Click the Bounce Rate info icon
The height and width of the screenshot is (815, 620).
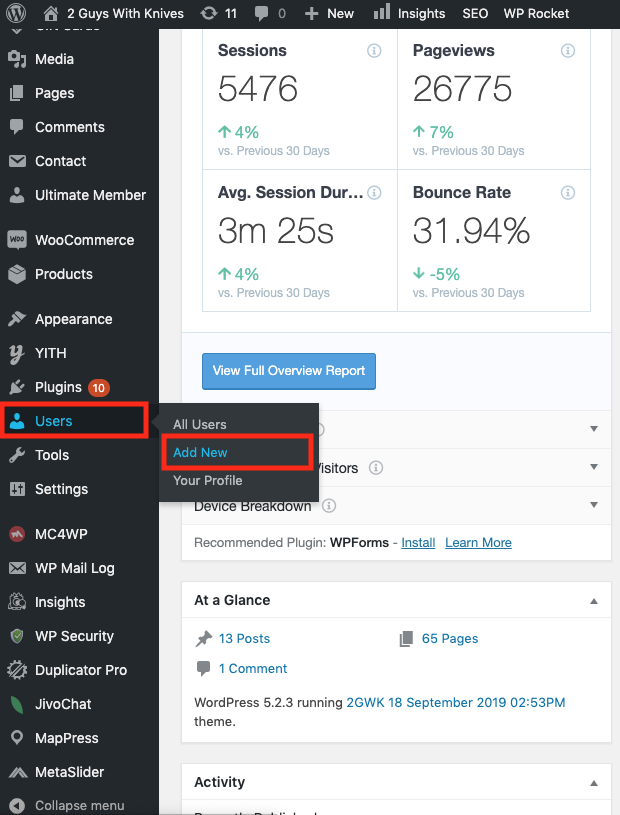point(568,193)
